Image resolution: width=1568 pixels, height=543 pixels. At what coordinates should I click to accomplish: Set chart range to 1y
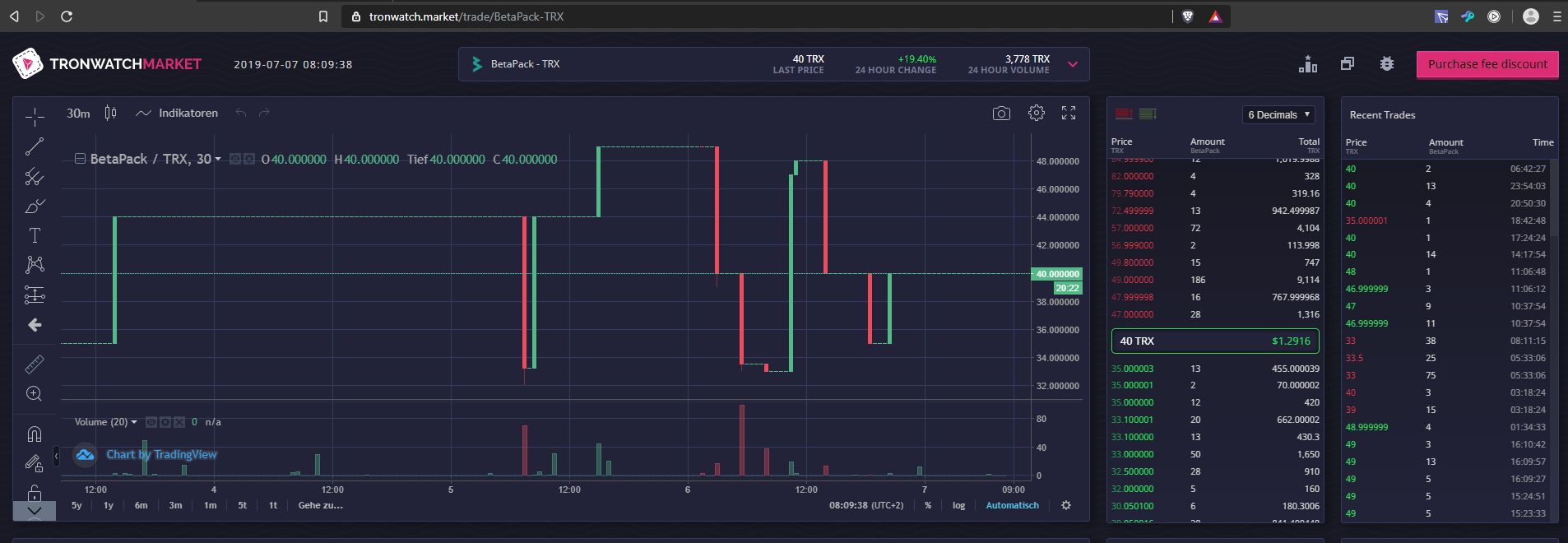(109, 505)
